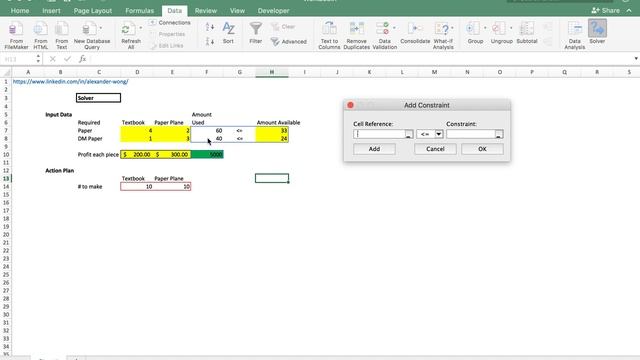Open the Page Layout tab
The height and width of the screenshot is (360, 640).
click(x=93, y=11)
